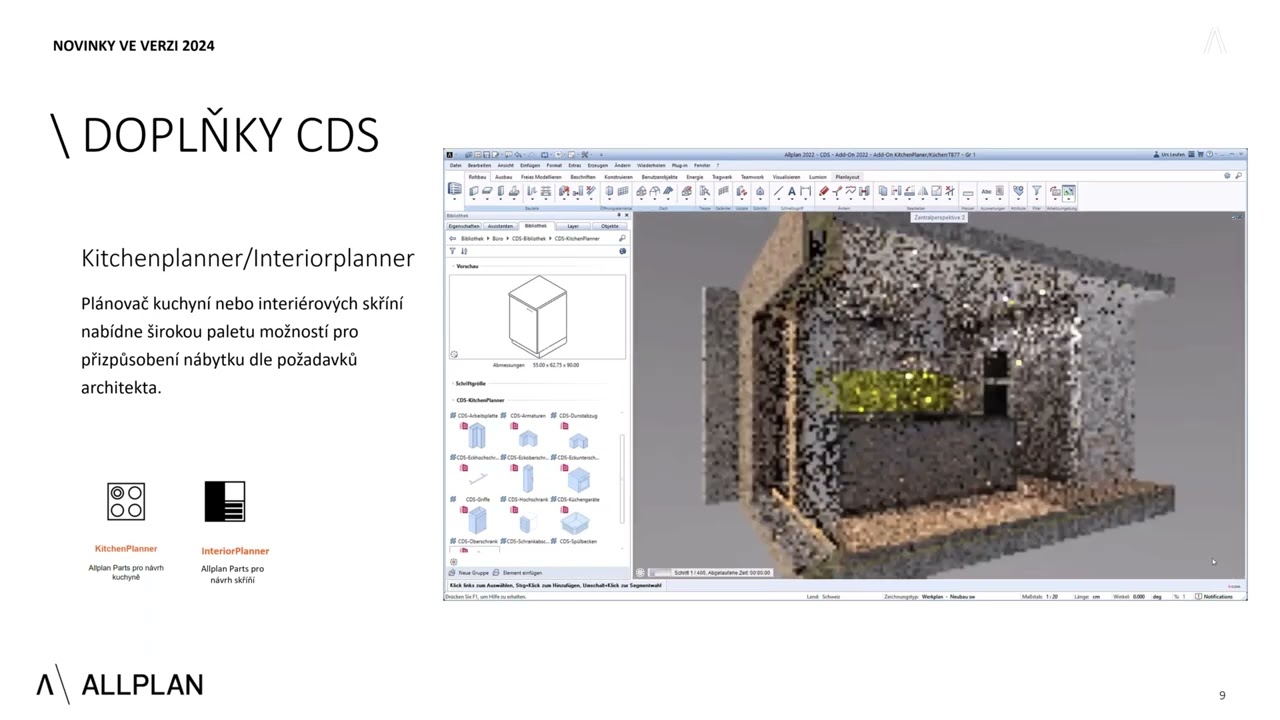Open the dropdown under the Text tool
1280x720 pixels.
tap(791, 200)
